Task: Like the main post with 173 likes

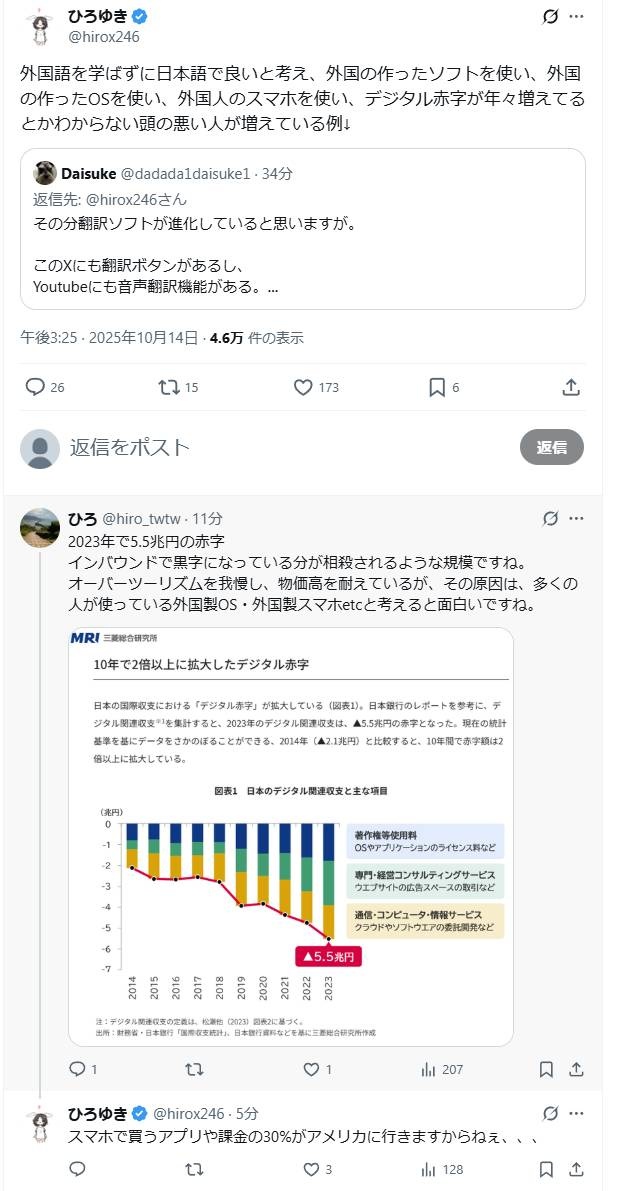Action: 304,387
